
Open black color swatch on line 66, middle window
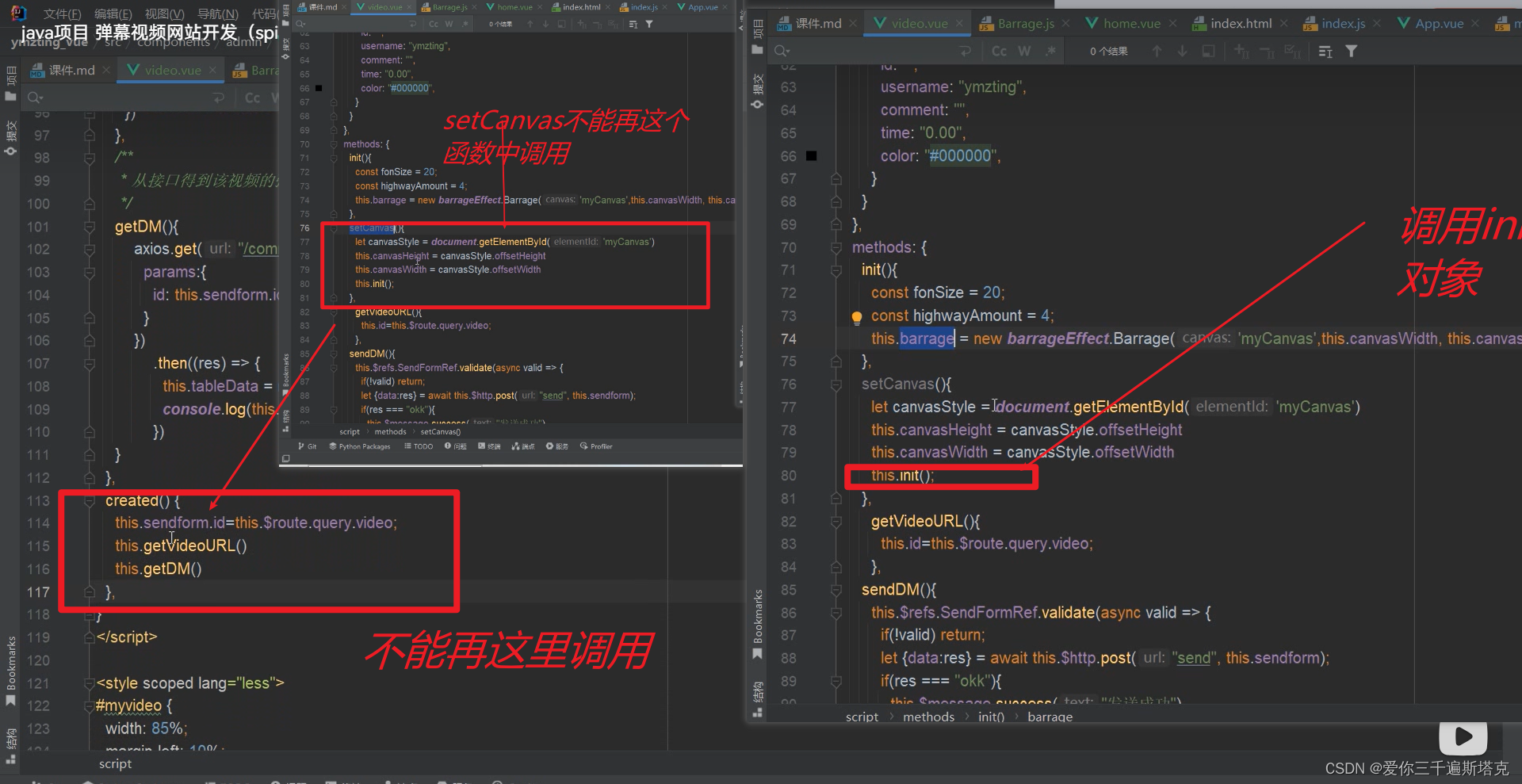[x=319, y=88]
